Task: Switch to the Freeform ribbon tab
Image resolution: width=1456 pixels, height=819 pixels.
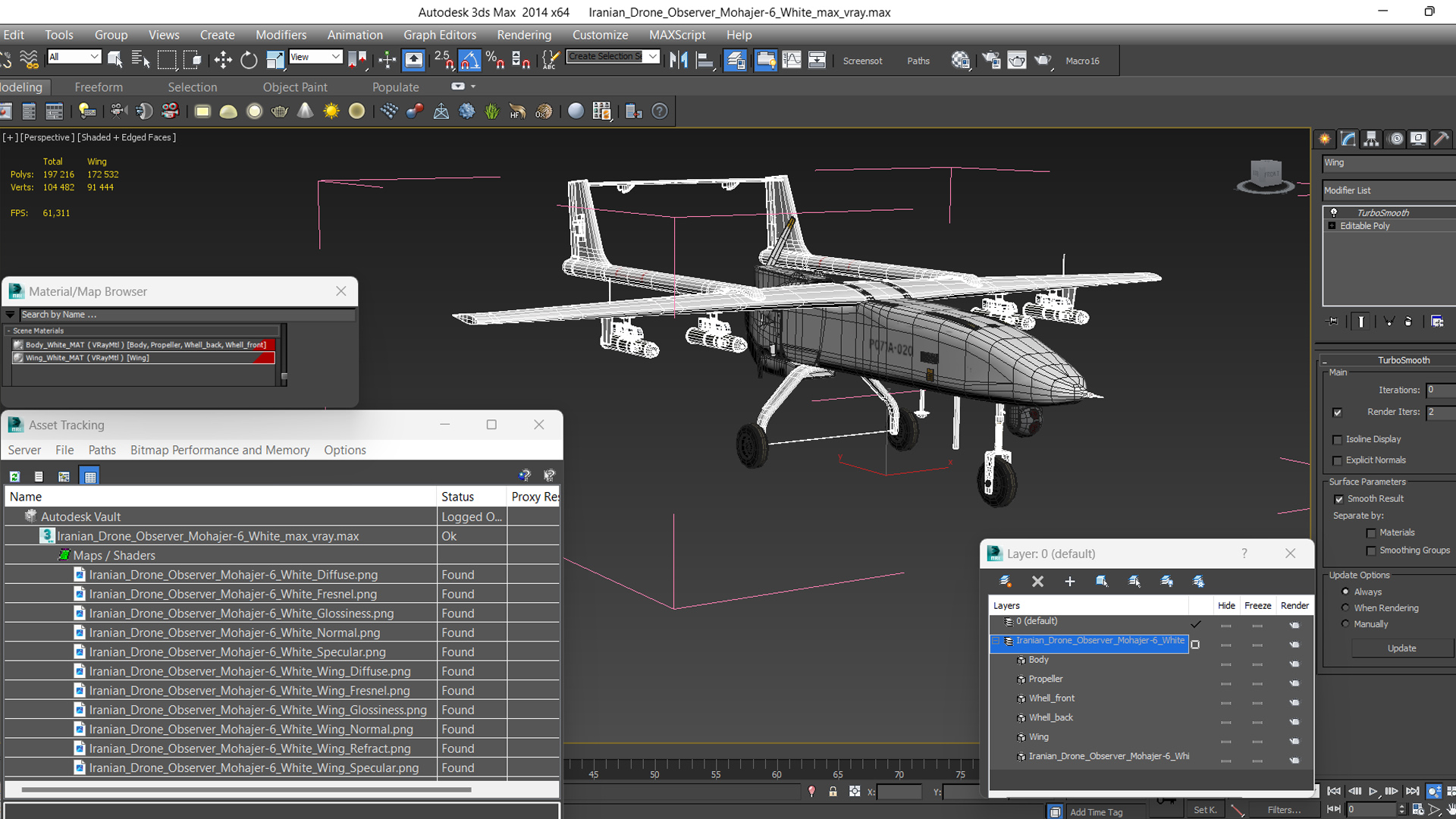Action: coord(99,87)
